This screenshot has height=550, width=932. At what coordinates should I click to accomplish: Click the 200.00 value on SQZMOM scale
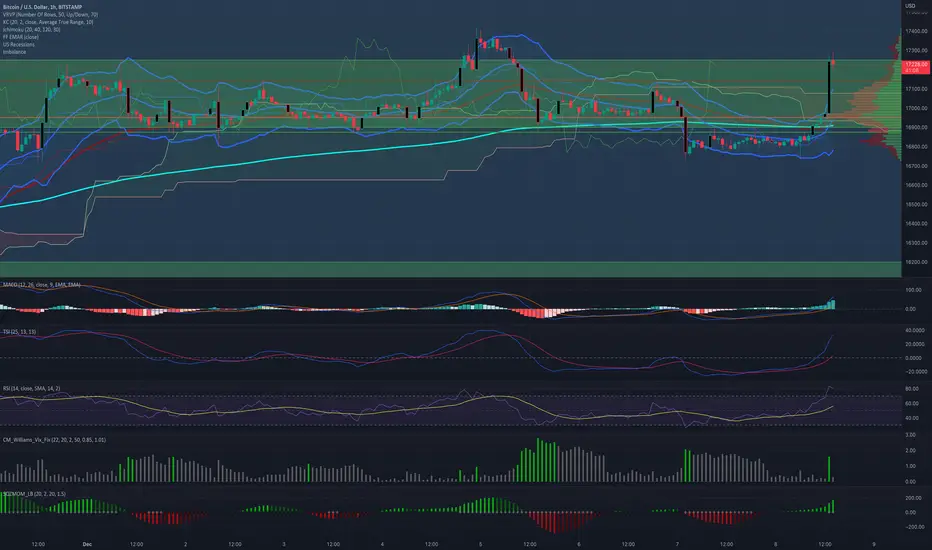(x=914, y=498)
